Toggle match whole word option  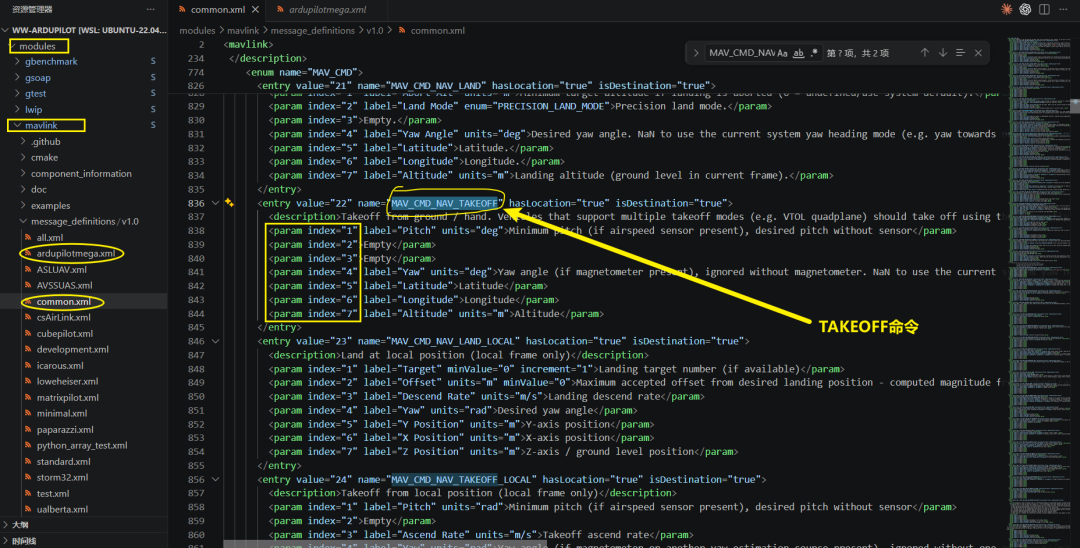(798, 53)
